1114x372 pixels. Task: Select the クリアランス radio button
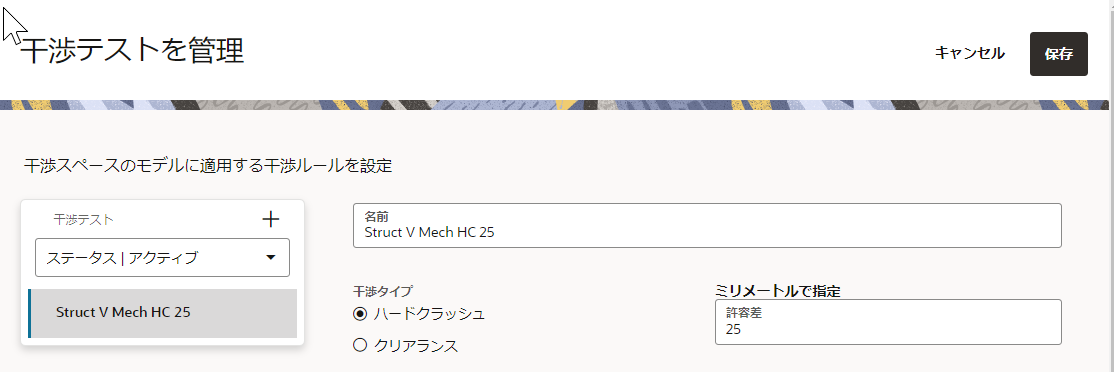point(360,345)
